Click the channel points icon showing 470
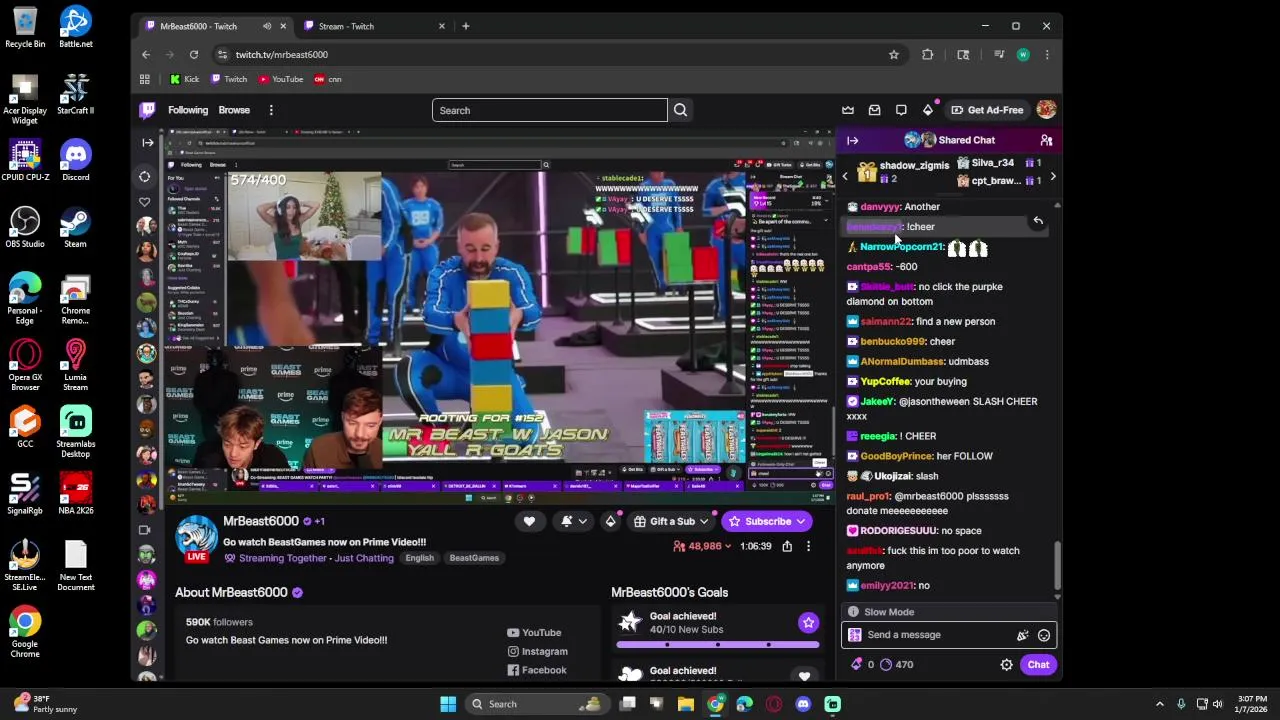Image resolution: width=1280 pixels, height=720 pixels. 886,664
